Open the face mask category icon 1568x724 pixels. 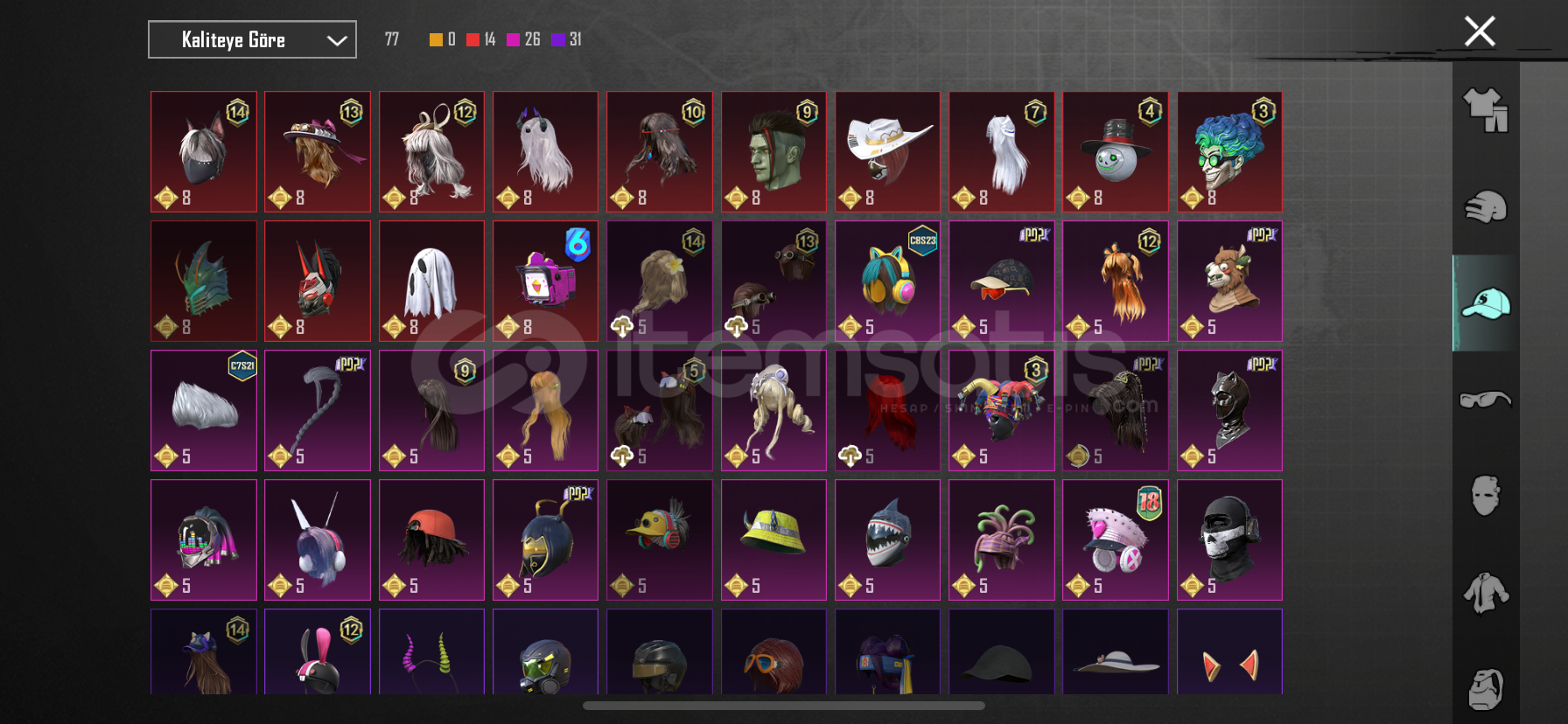point(1486,495)
